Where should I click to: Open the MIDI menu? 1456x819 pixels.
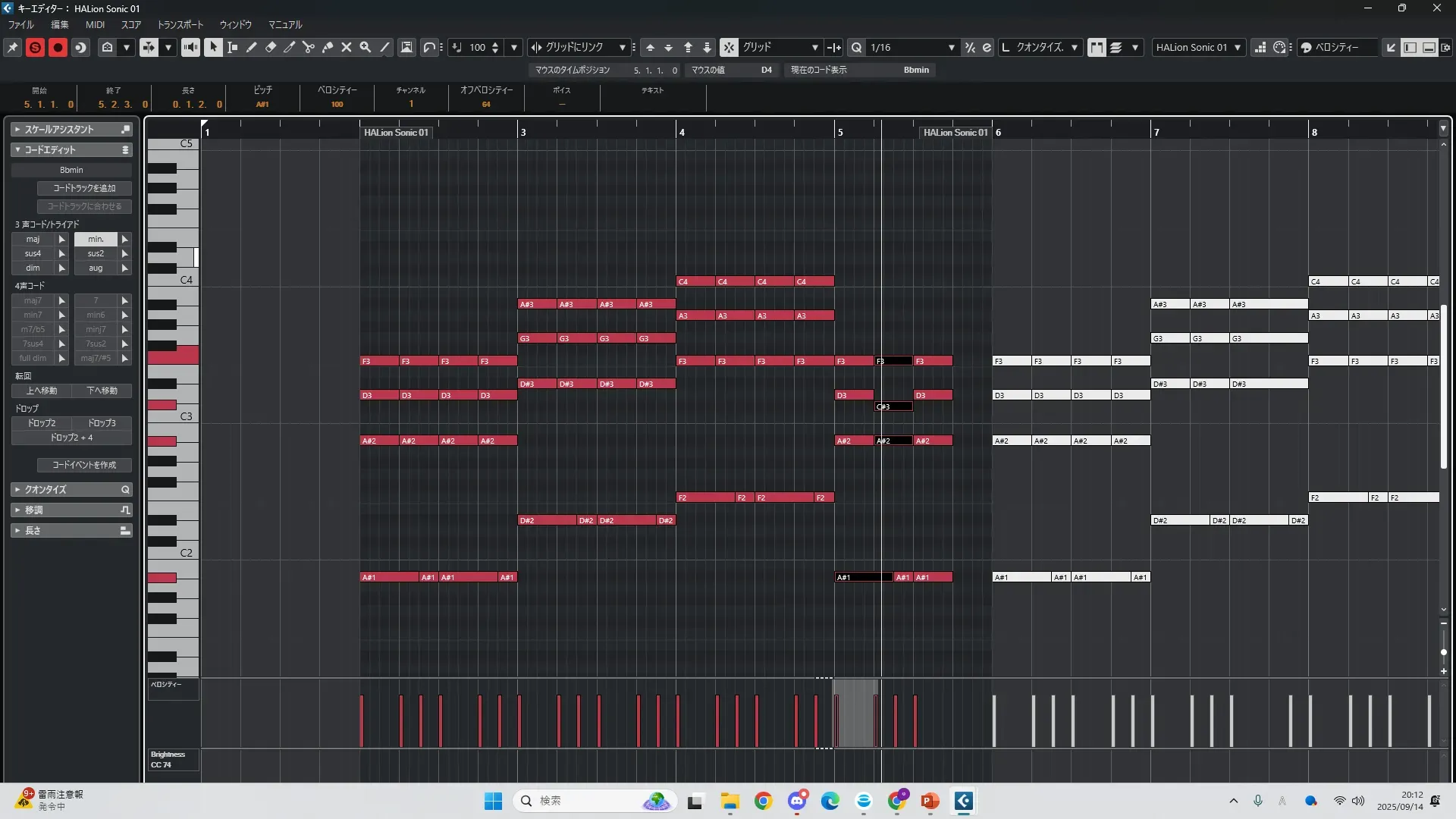(95, 24)
